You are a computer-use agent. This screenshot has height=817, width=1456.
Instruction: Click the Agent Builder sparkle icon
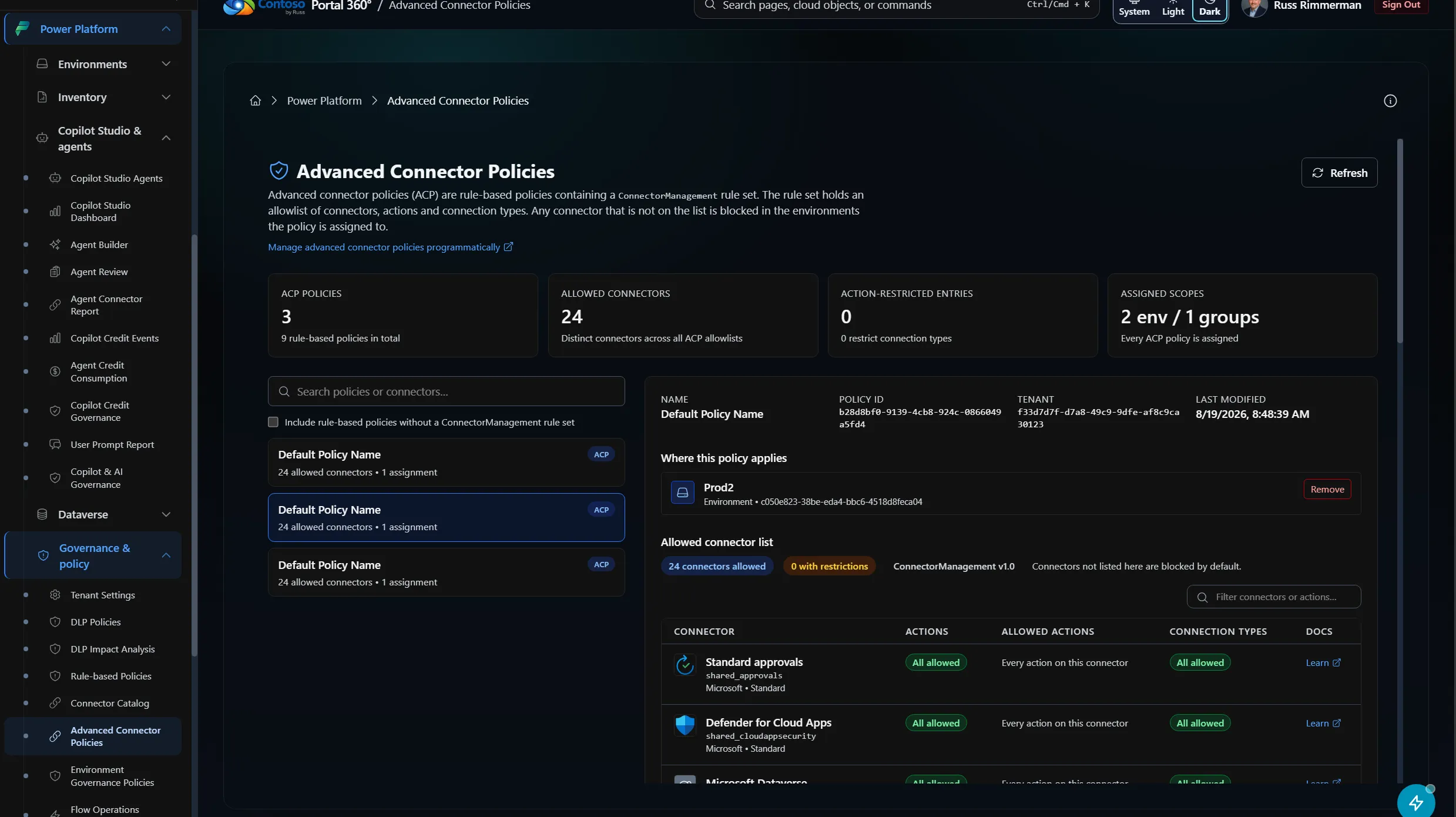pos(55,245)
